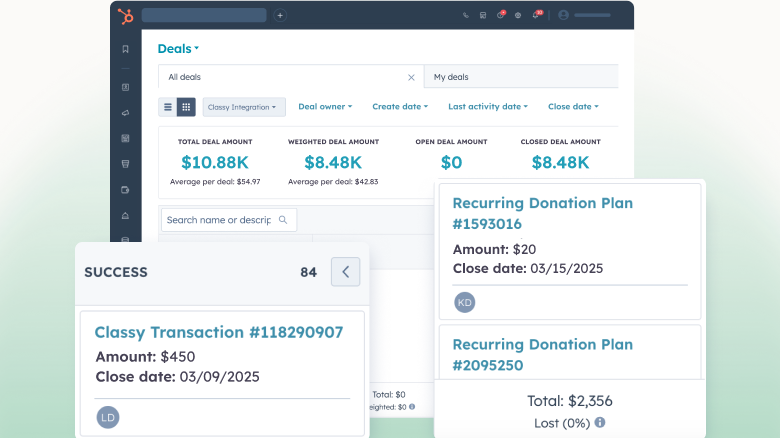The width and height of the screenshot is (780, 438).
Task: Switch to board grid view
Action: pyautogui.click(x=186, y=107)
